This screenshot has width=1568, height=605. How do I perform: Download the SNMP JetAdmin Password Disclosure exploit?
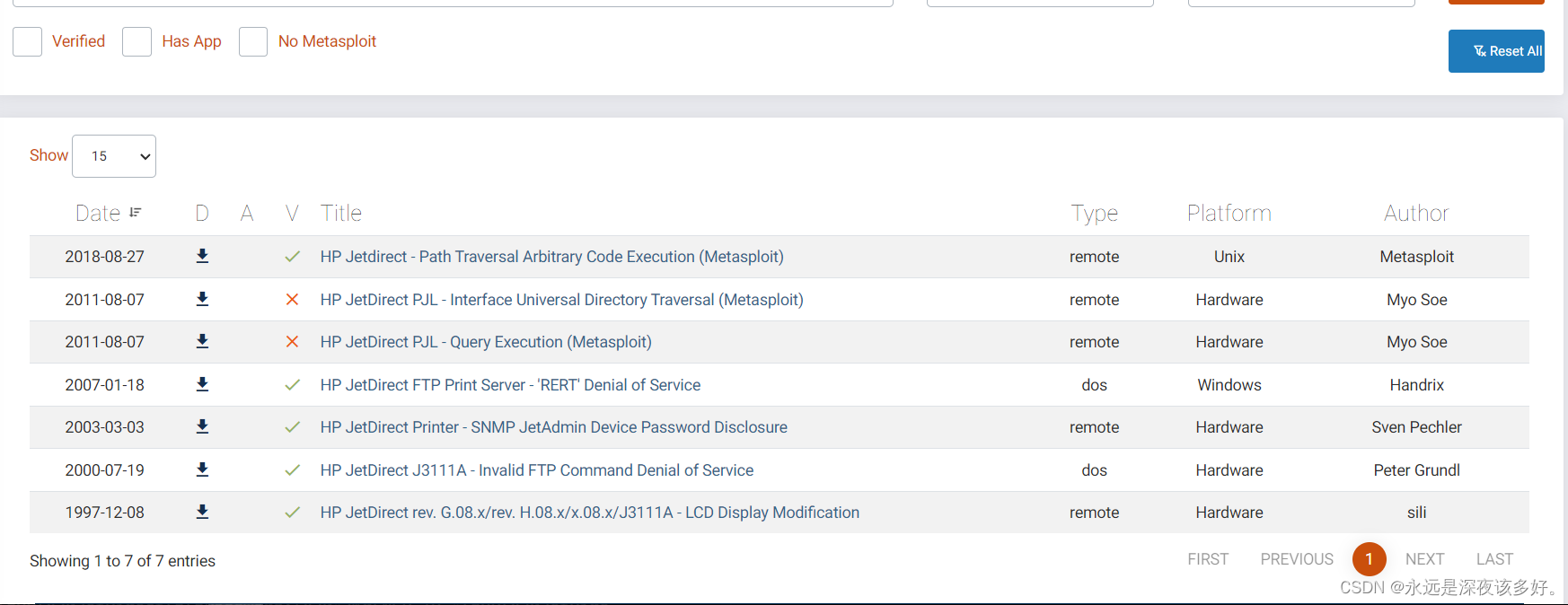(202, 426)
